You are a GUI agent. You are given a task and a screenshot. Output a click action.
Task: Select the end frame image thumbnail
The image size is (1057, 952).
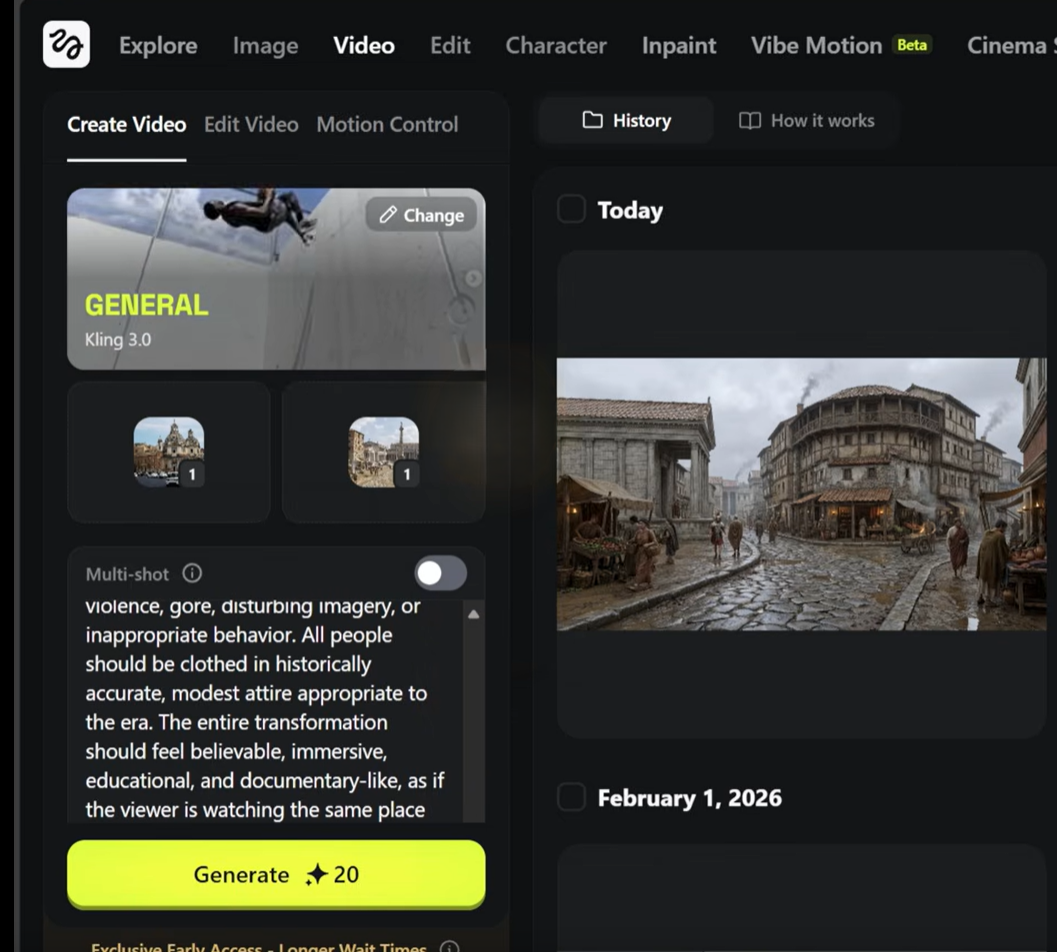pyautogui.click(x=383, y=452)
